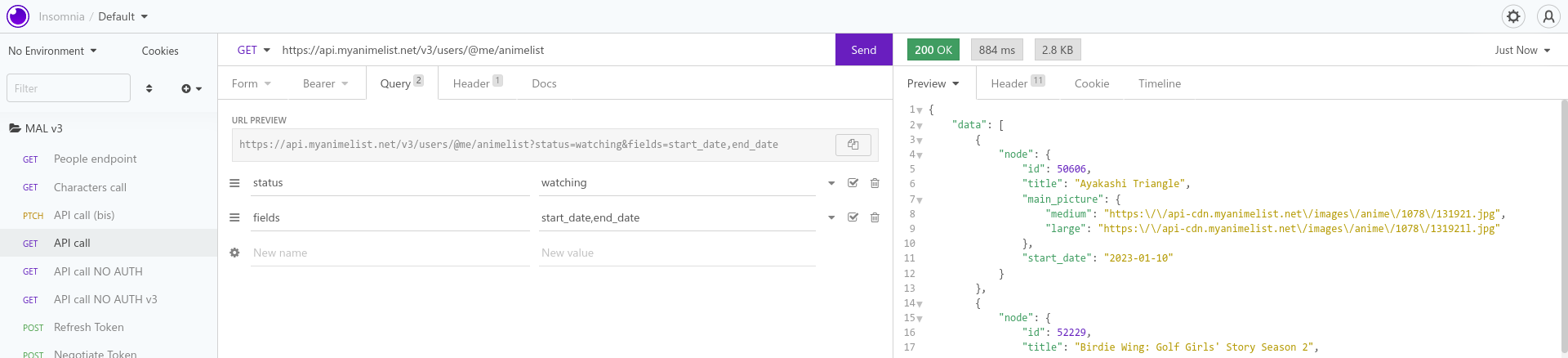1568x358 pixels.
Task: Collapse MAL v3 folder
Action: point(36,128)
